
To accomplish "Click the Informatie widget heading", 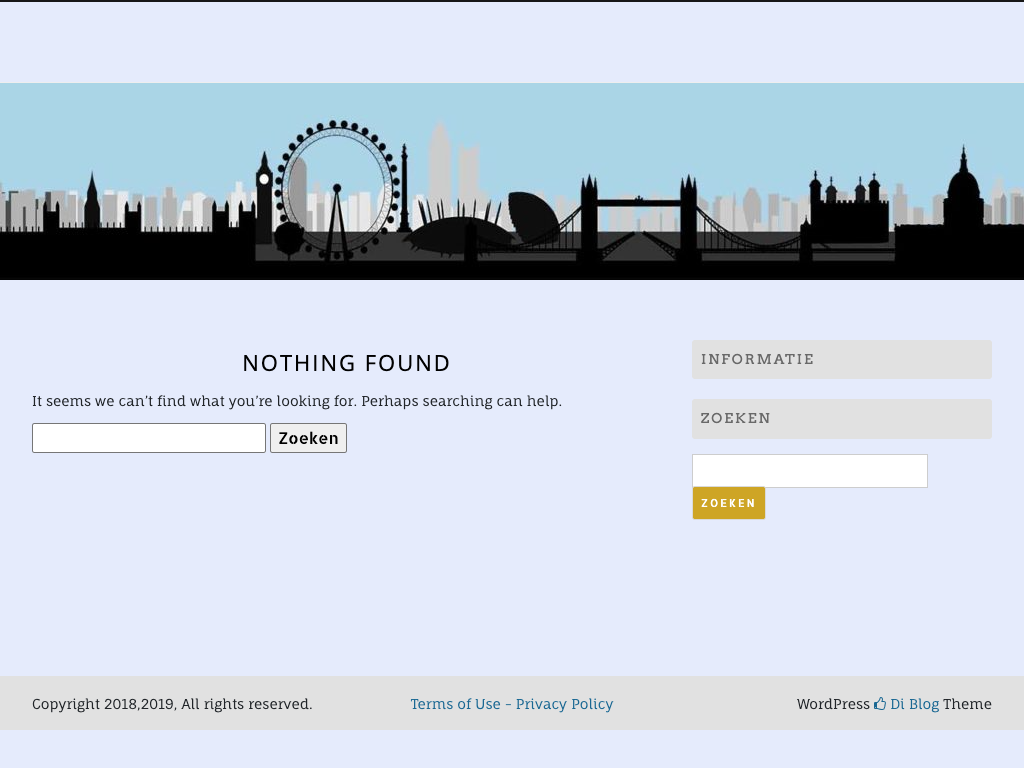I will (841, 359).
